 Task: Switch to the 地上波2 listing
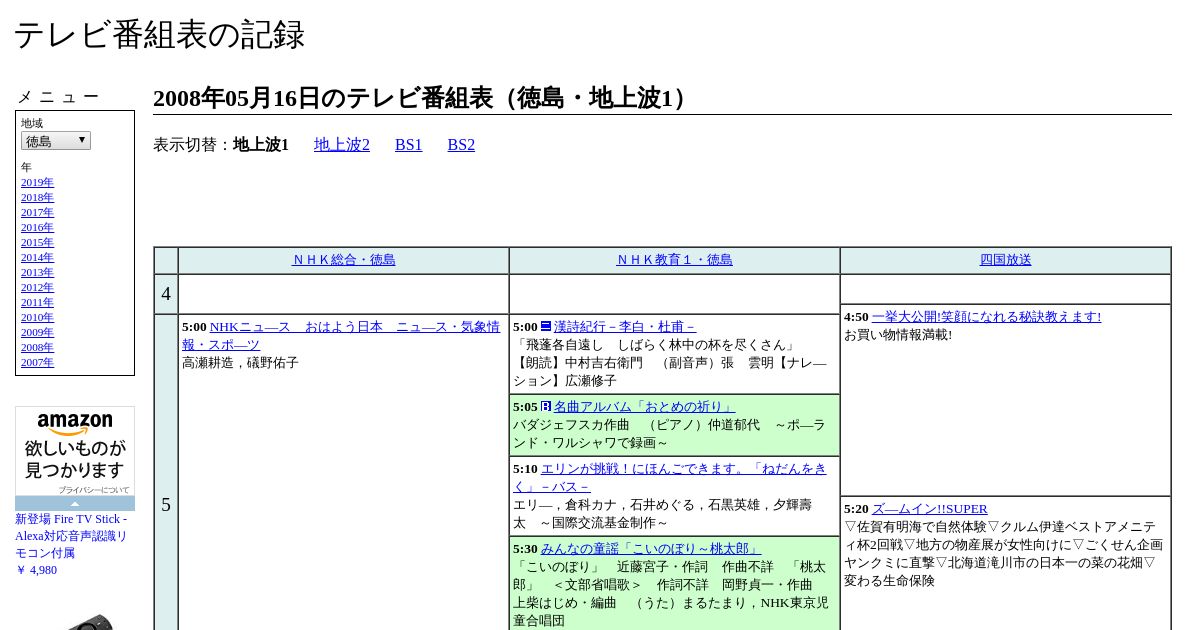click(342, 145)
